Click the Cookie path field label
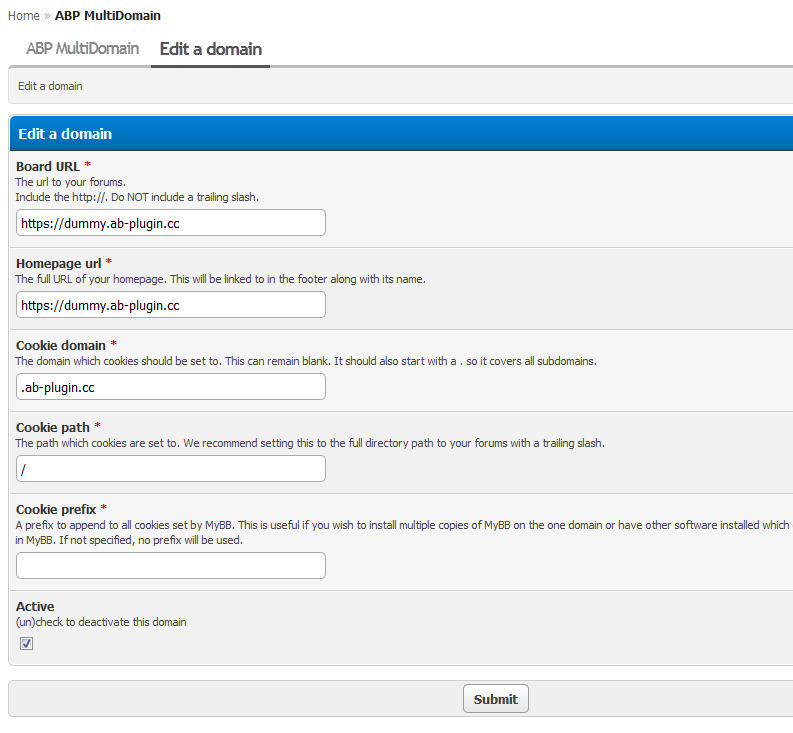This screenshot has width=793, height=733. [x=52, y=427]
